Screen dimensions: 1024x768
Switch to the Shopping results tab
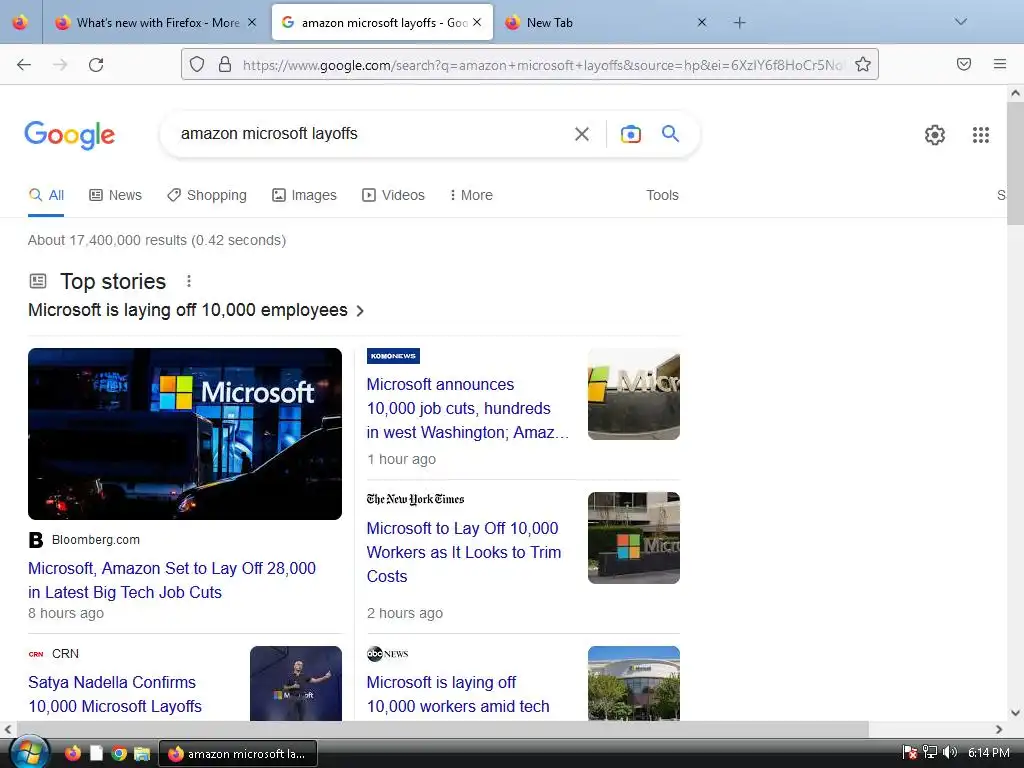[207, 195]
